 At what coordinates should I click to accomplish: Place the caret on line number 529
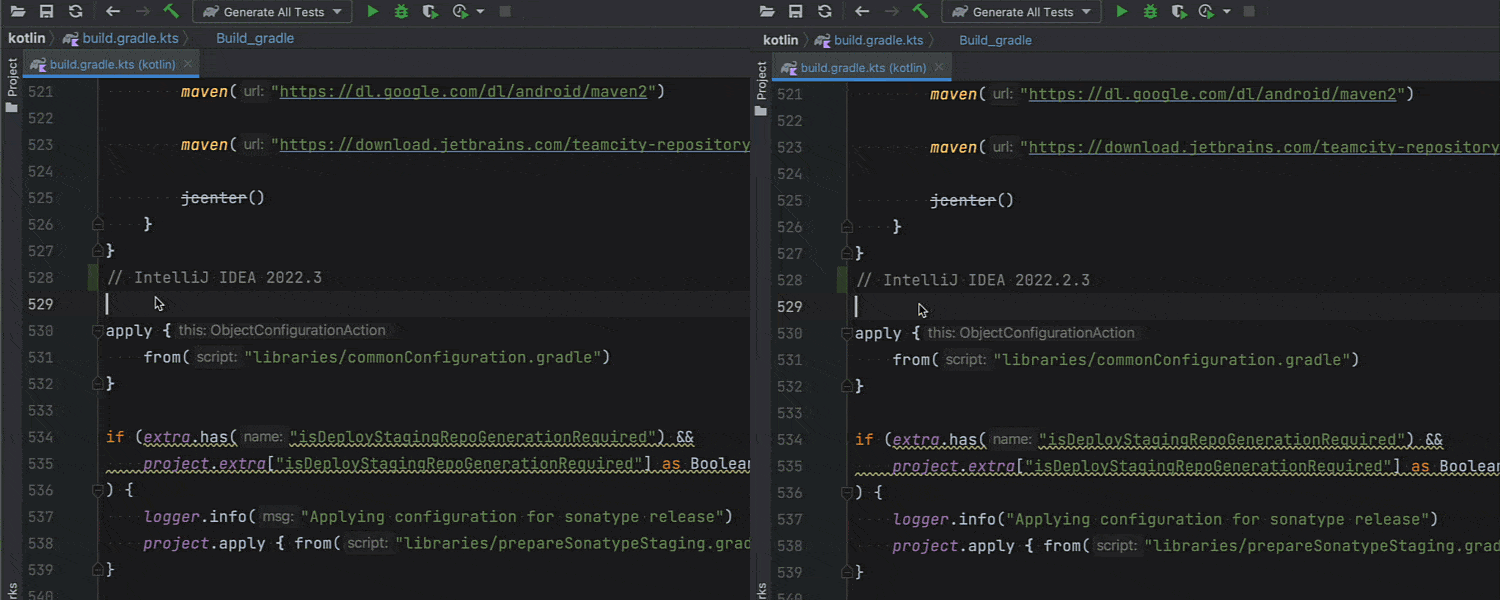click(x=40, y=303)
